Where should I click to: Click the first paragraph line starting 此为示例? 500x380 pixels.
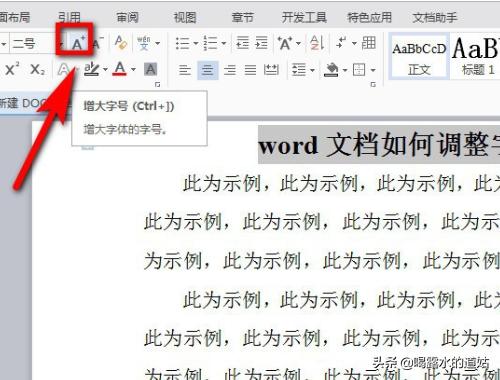(341, 183)
